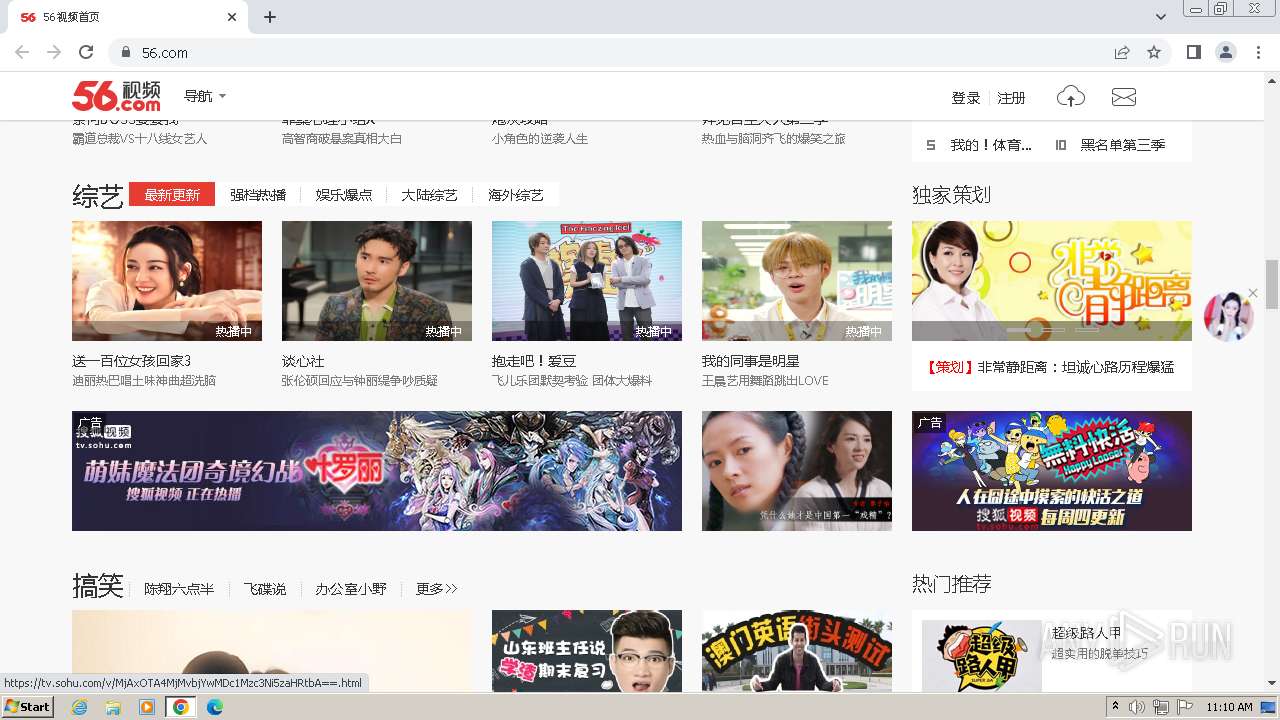Click the floating girl avatar icon
1280x720 pixels.
[1228, 318]
